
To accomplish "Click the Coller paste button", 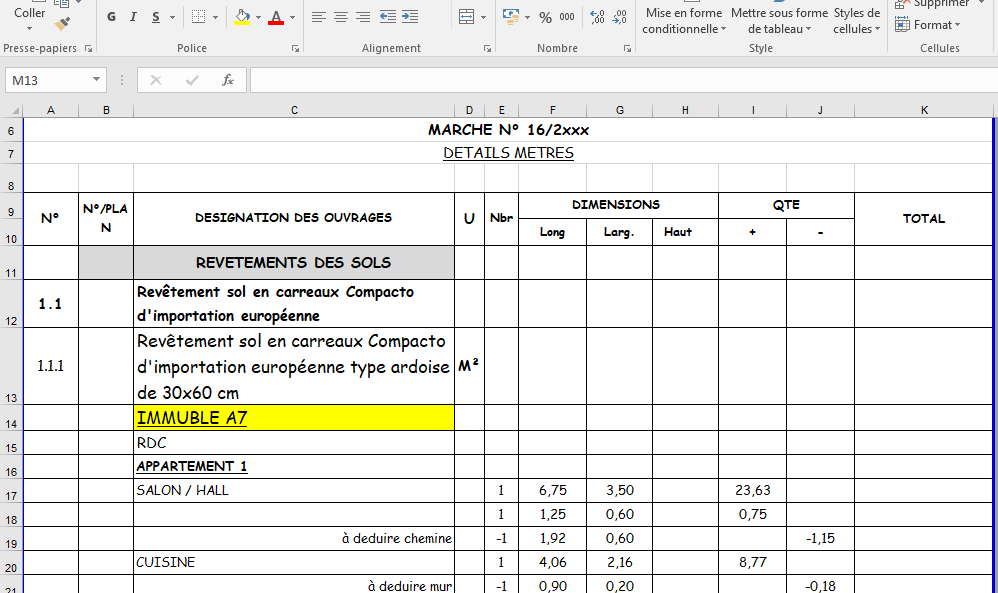I will tap(29, 14).
